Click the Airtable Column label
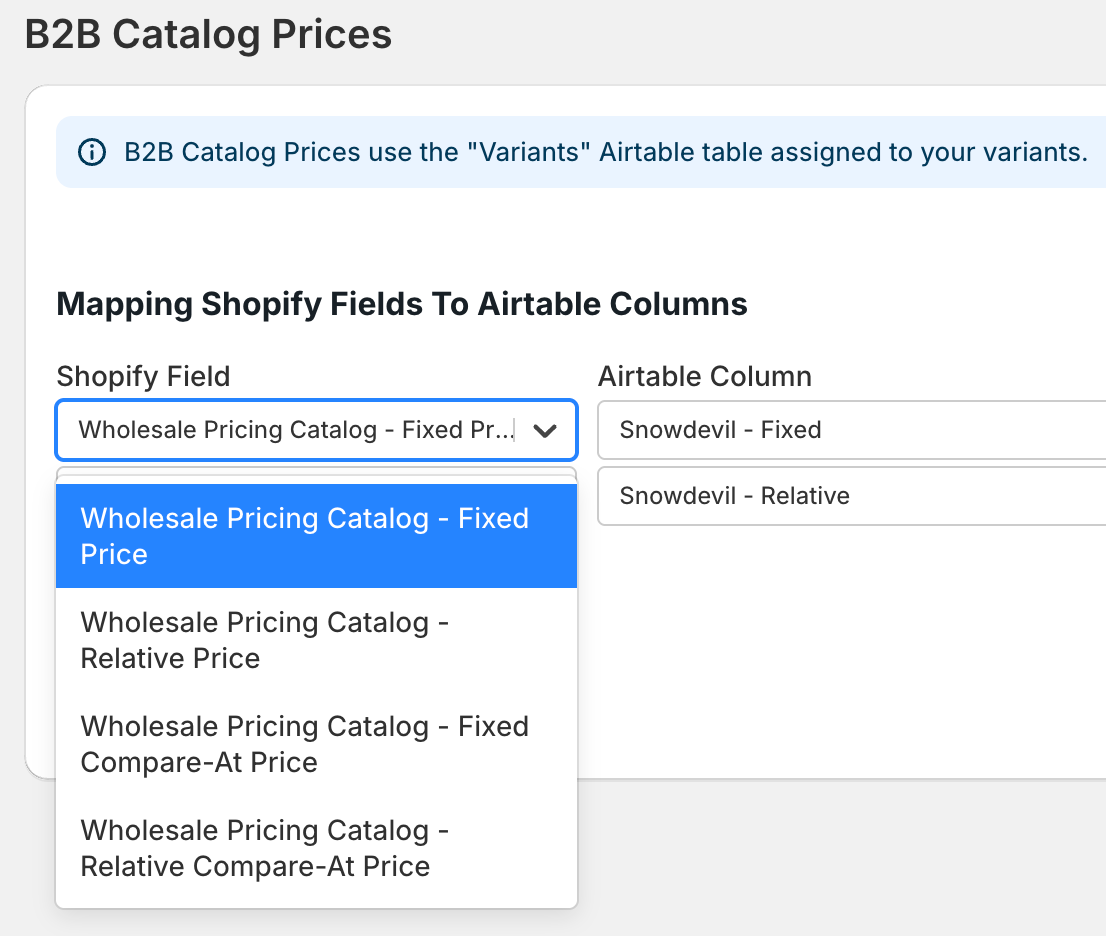 pyautogui.click(x=704, y=376)
